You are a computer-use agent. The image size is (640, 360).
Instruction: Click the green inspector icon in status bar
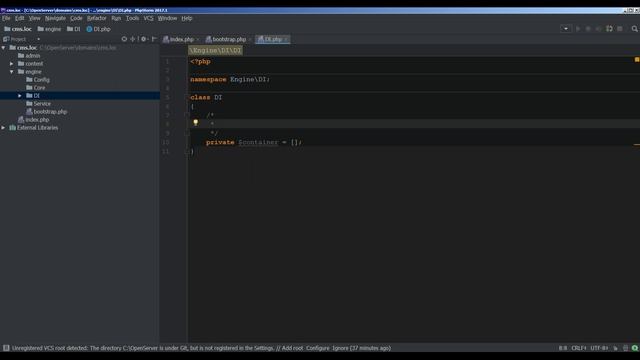[x=635, y=348]
